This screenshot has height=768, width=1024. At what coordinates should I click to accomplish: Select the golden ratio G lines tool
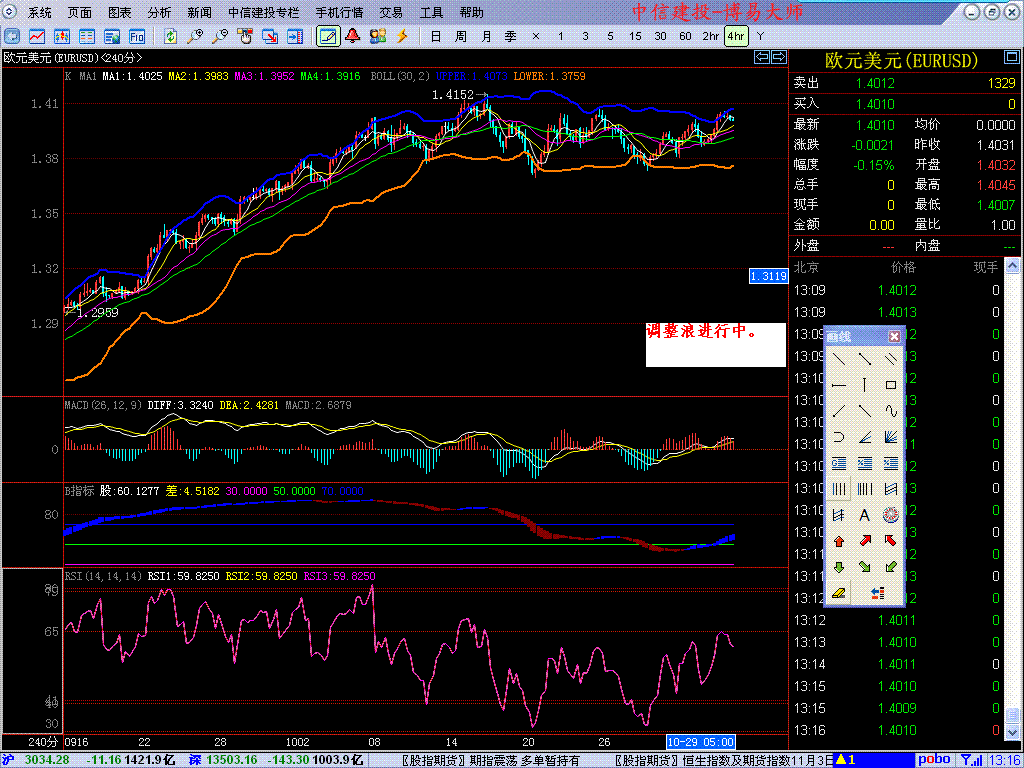click(839, 463)
